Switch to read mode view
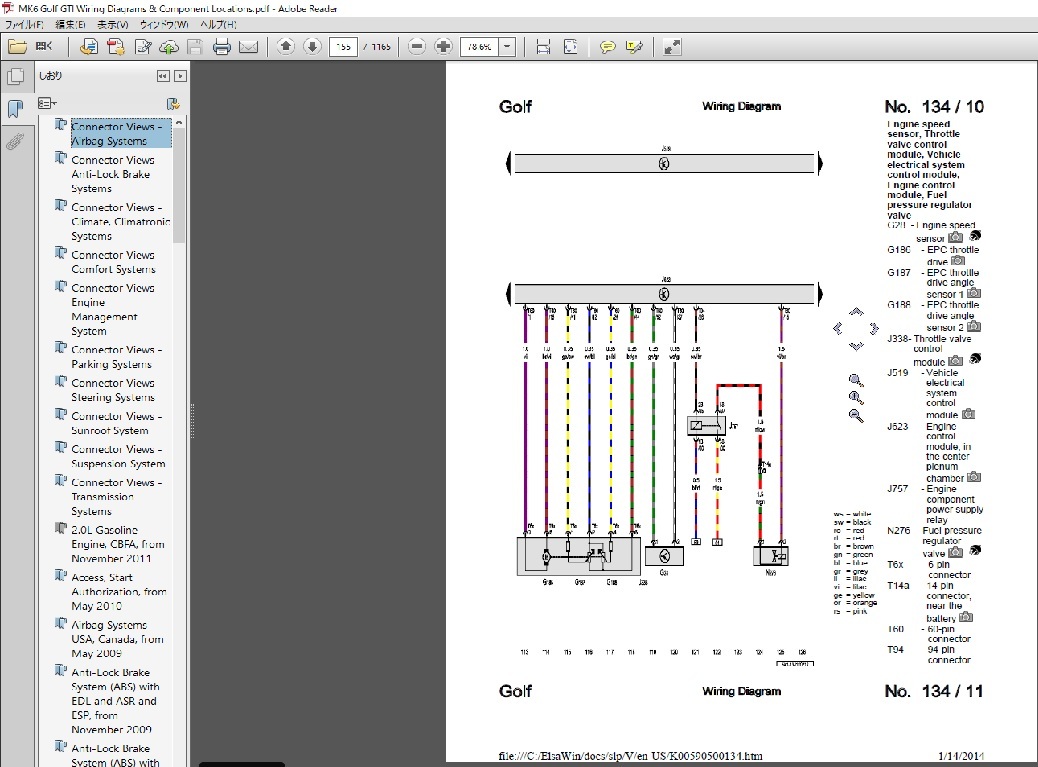This screenshot has width=1038, height=767. pyautogui.click(x=672, y=46)
